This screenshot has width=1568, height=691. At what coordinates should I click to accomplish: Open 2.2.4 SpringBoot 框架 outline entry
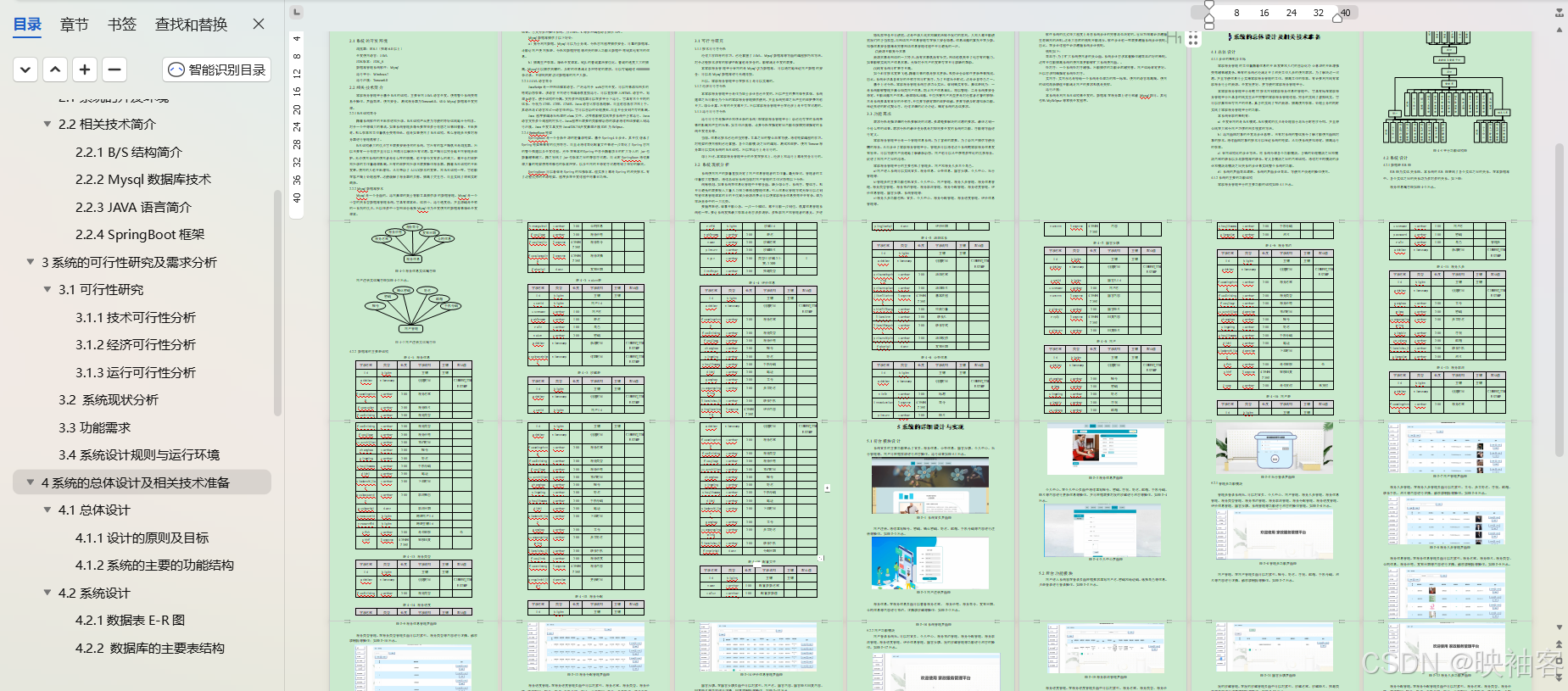coord(140,234)
